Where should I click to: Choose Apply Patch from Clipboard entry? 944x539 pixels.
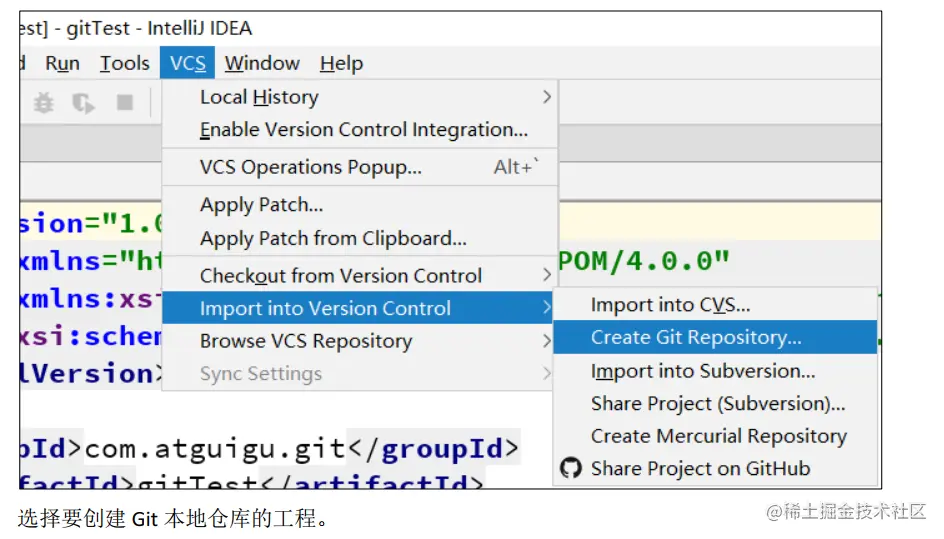359,238
